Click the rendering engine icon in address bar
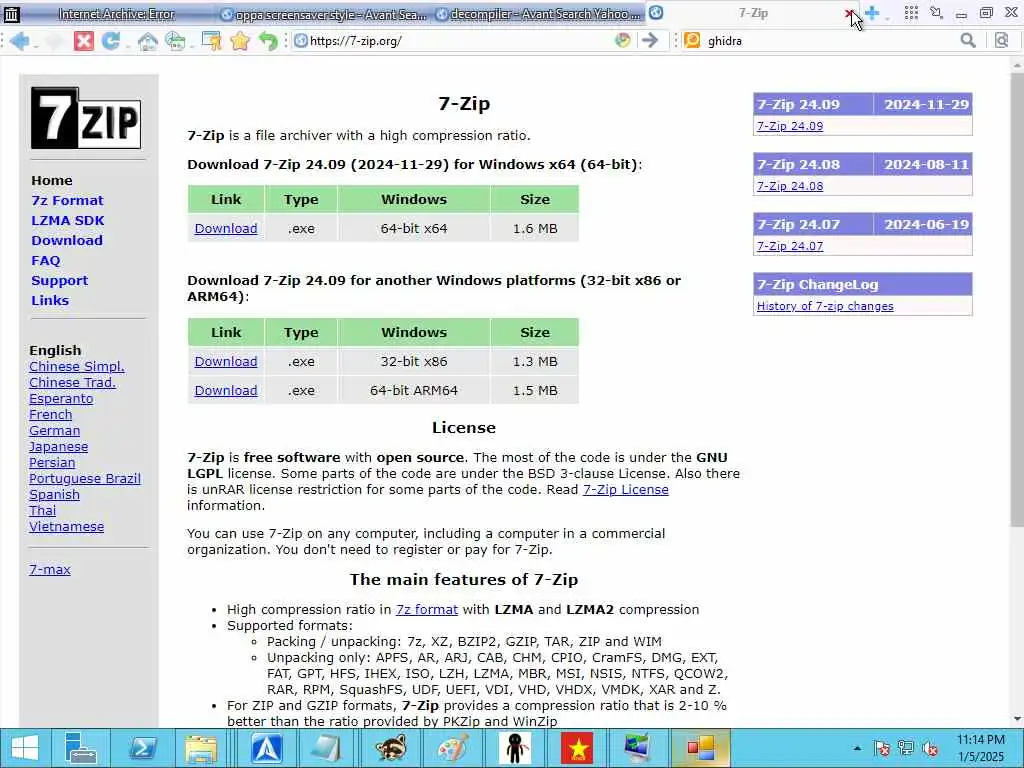1024x768 pixels. click(x=623, y=40)
